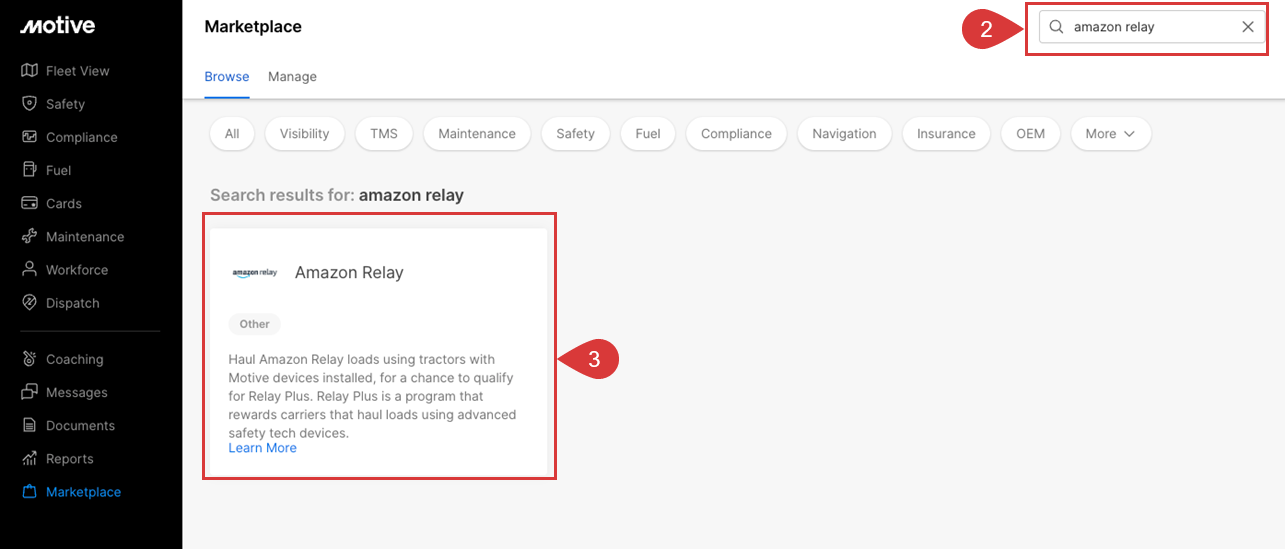Filter by Visibility category
Viewport: 1285px width, 549px height.
pos(305,133)
